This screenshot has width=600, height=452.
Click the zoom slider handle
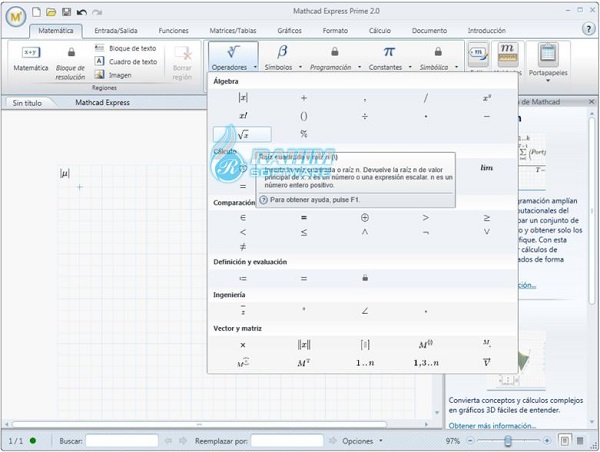click(508, 441)
